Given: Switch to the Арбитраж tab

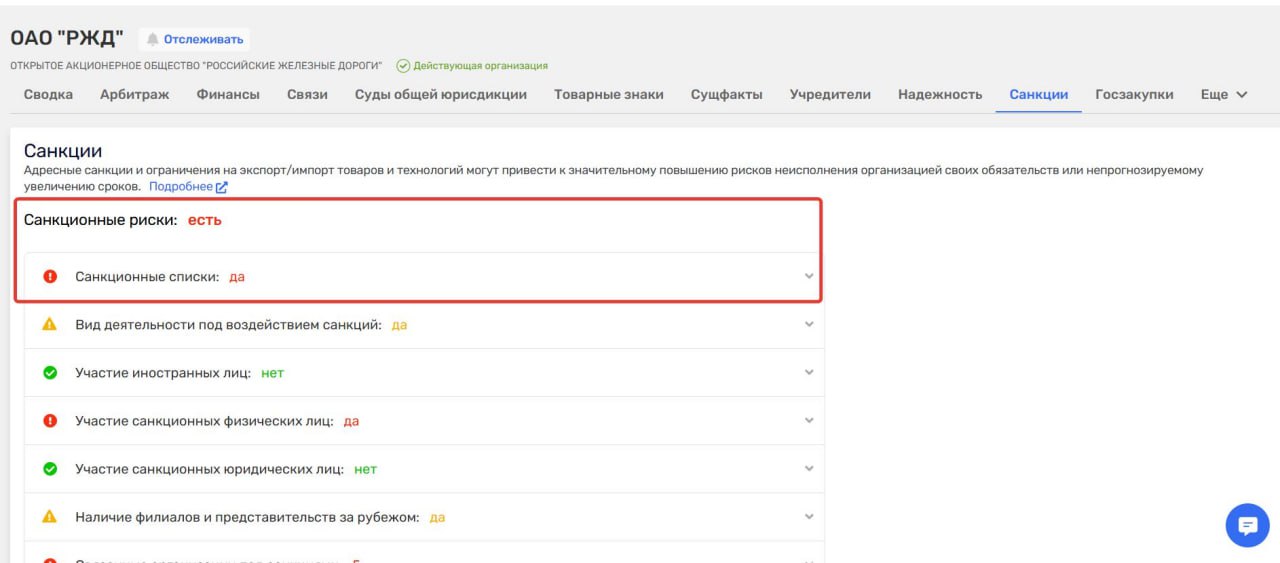Looking at the screenshot, I should 134,95.
